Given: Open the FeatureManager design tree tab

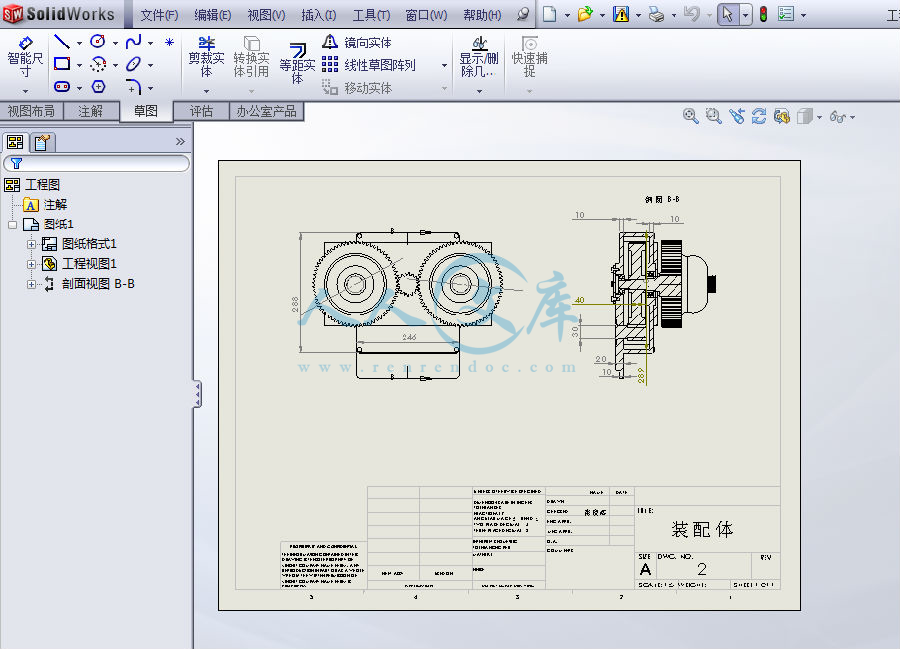Looking at the screenshot, I should click(14, 142).
